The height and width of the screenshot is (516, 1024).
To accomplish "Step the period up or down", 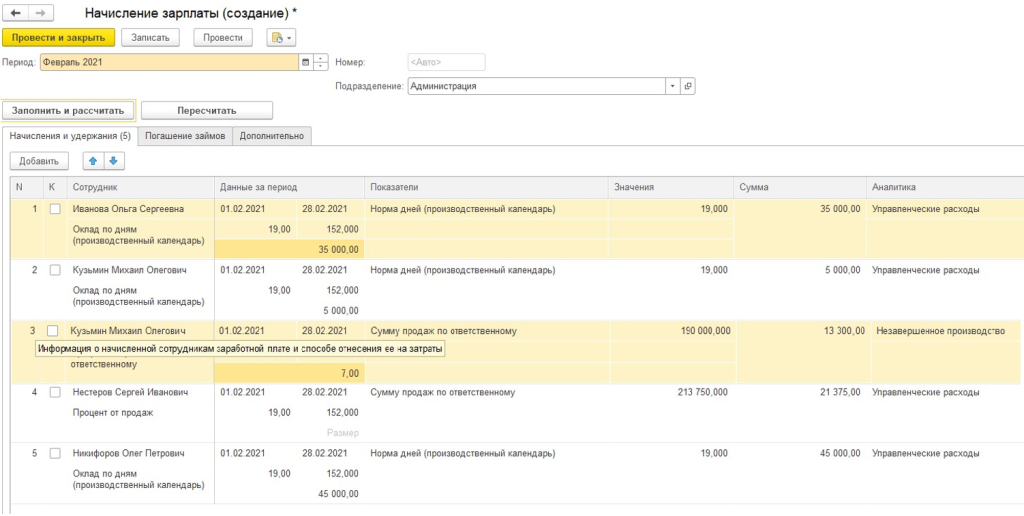I will click(321, 63).
